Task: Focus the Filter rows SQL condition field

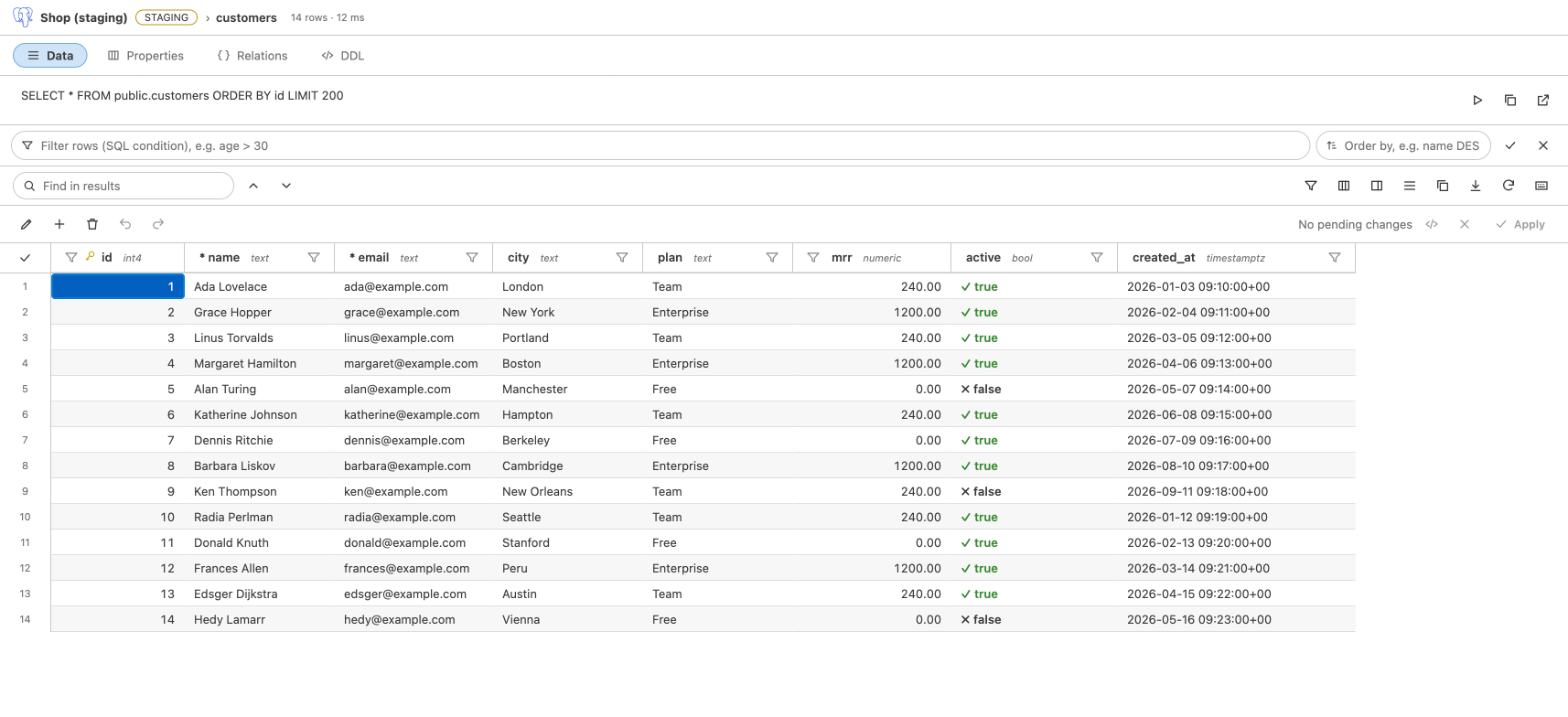Action: tap(660, 146)
